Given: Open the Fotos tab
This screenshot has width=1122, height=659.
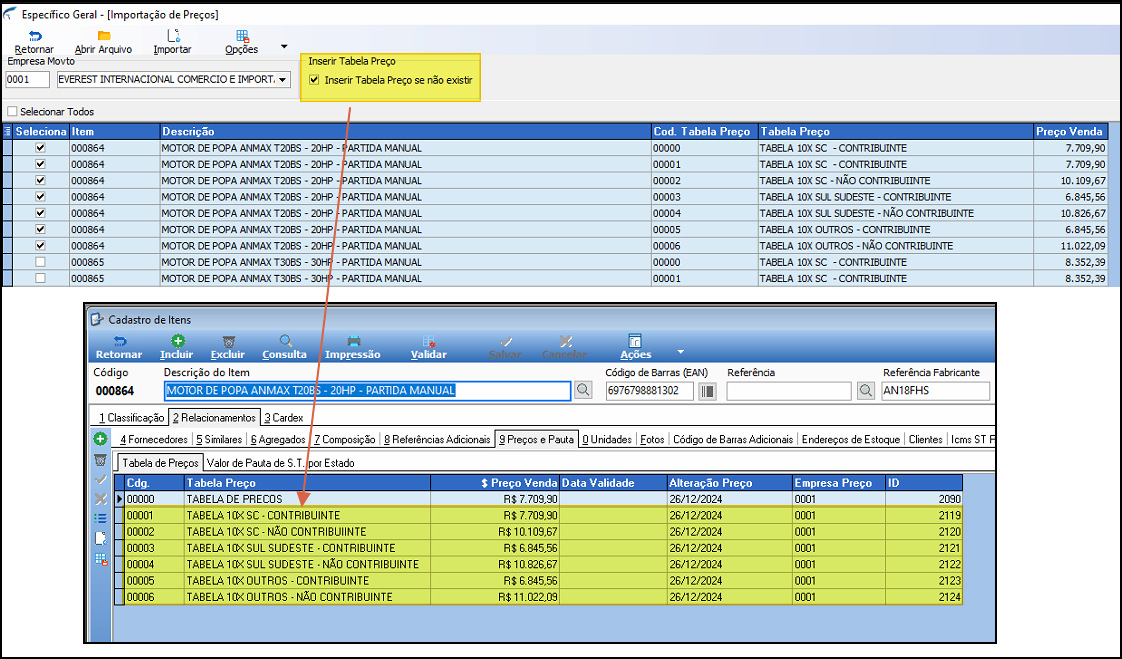Looking at the screenshot, I should (x=652, y=439).
